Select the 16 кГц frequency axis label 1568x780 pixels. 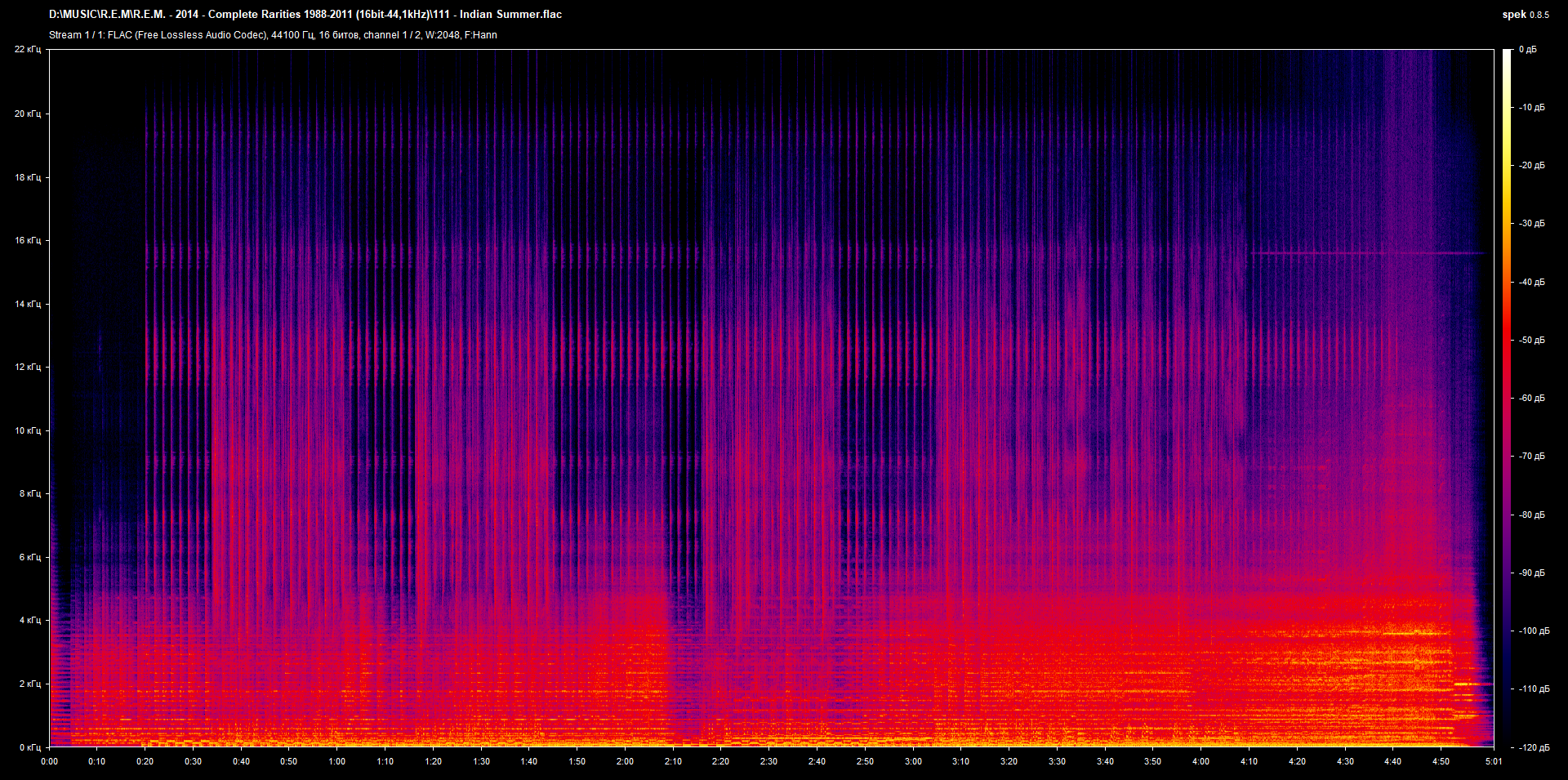pyautogui.click(x=28, y=240)
